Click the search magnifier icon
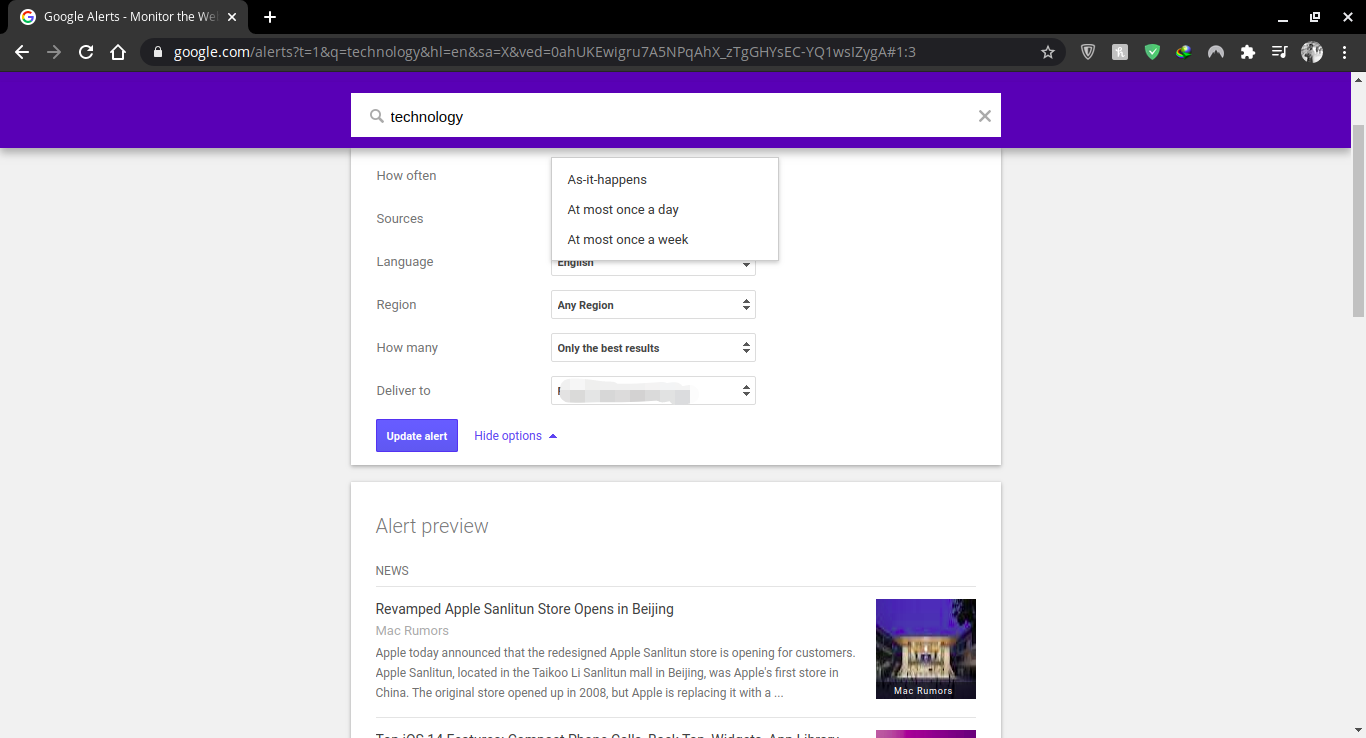Image resolution: width=1366 pixels, height=738 pixels. click(x=377, y=116)
